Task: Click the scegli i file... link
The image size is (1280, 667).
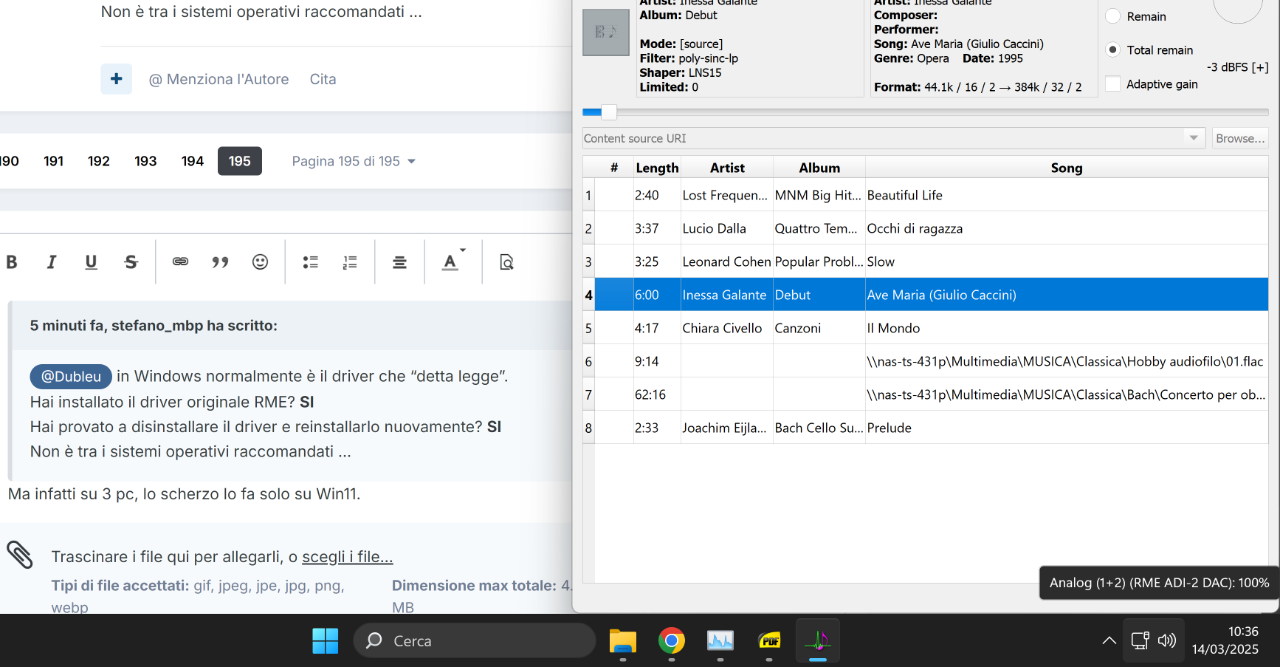Action: [x=347, y=557]
